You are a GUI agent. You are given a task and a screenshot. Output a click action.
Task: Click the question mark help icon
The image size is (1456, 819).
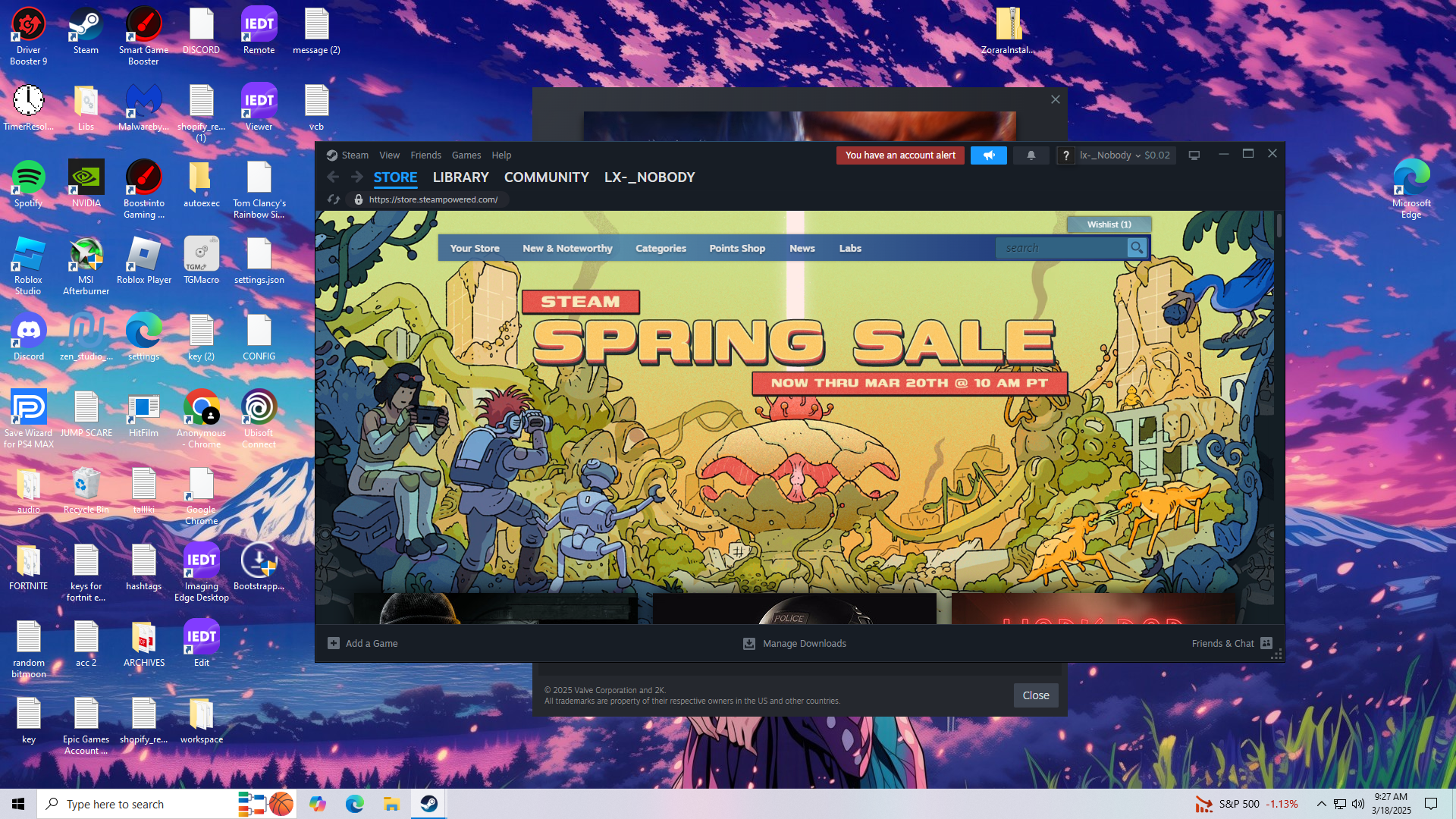[x=1065, y=155]
